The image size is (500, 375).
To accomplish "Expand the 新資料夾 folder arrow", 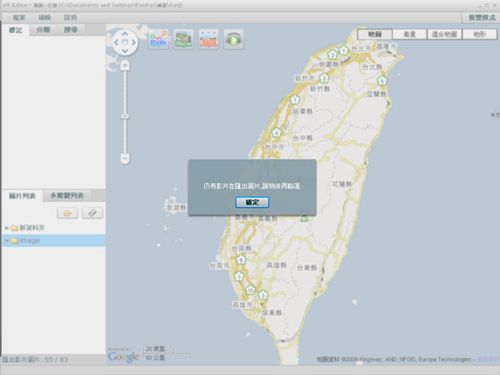I will 6,228.
